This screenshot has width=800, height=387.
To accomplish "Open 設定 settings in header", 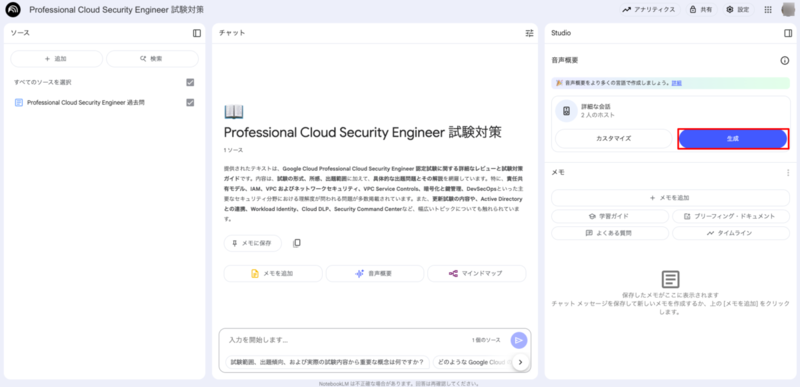I will (x=738, y=10).
